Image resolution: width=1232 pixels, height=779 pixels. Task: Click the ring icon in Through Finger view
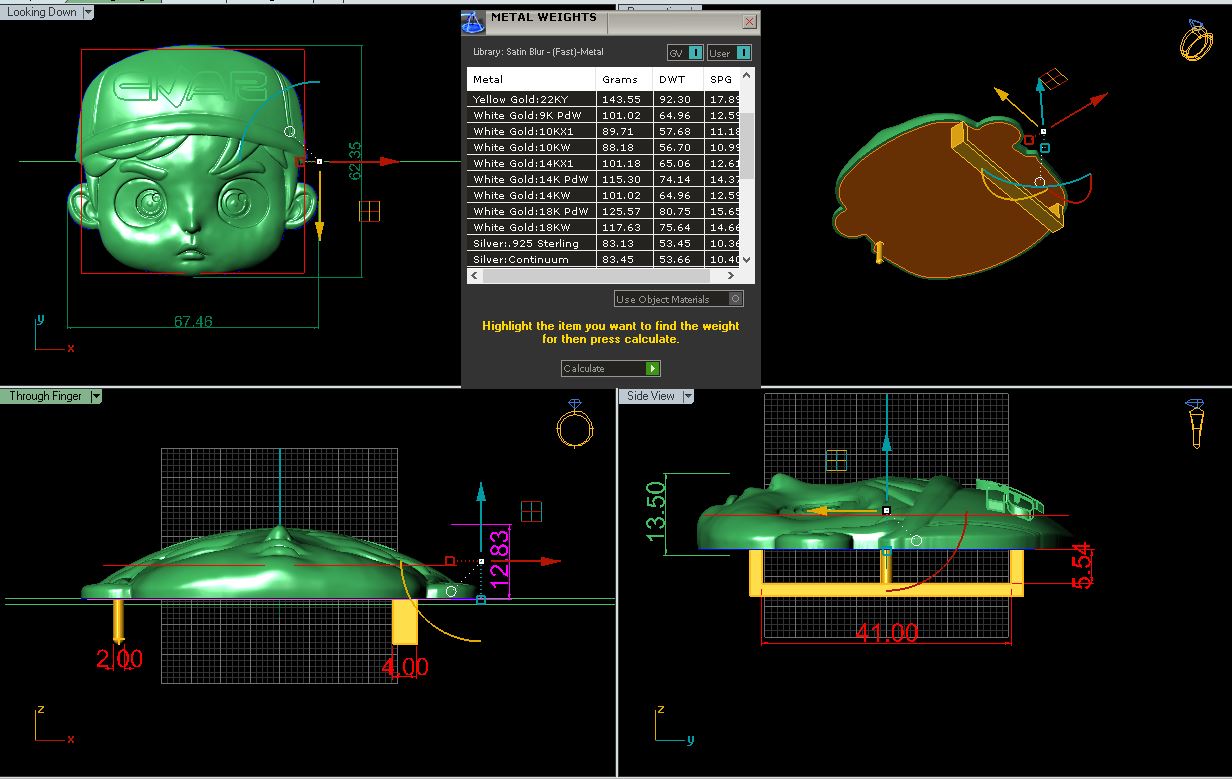click(573, 425)
